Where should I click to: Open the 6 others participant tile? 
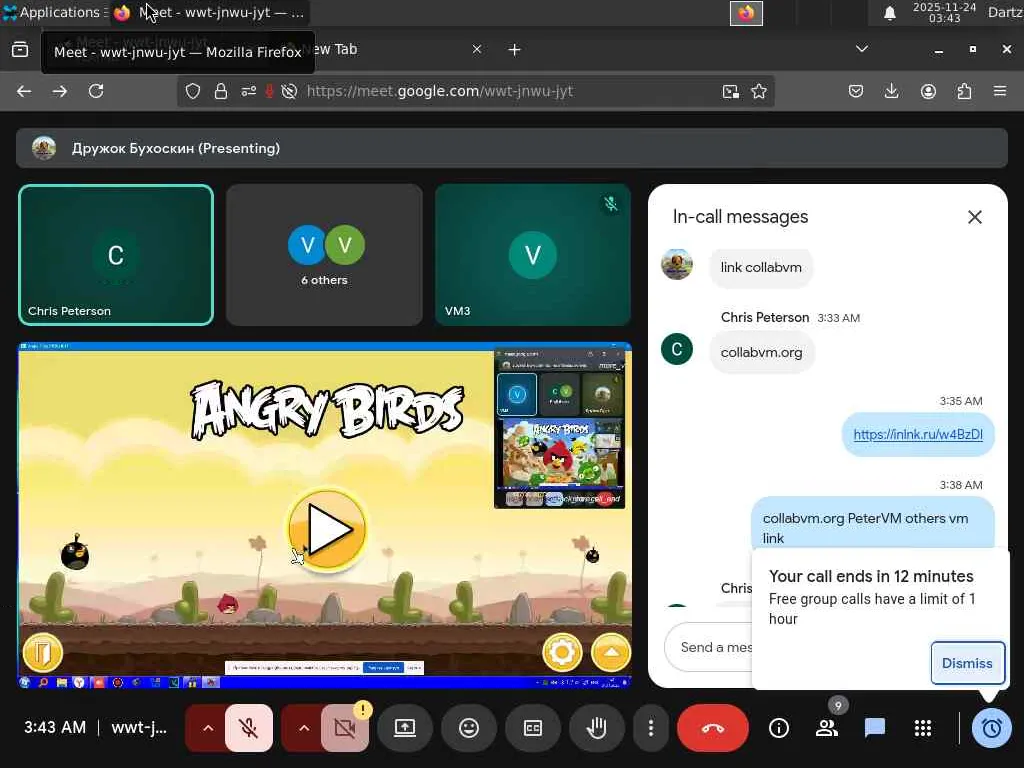pyautogui.click(x=325, y=255)
